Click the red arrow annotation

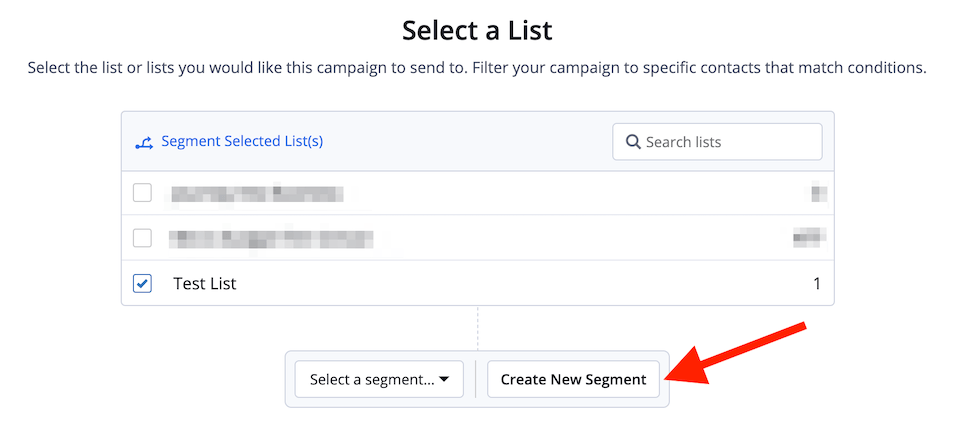pyautogui.click(x=737, y=354)
